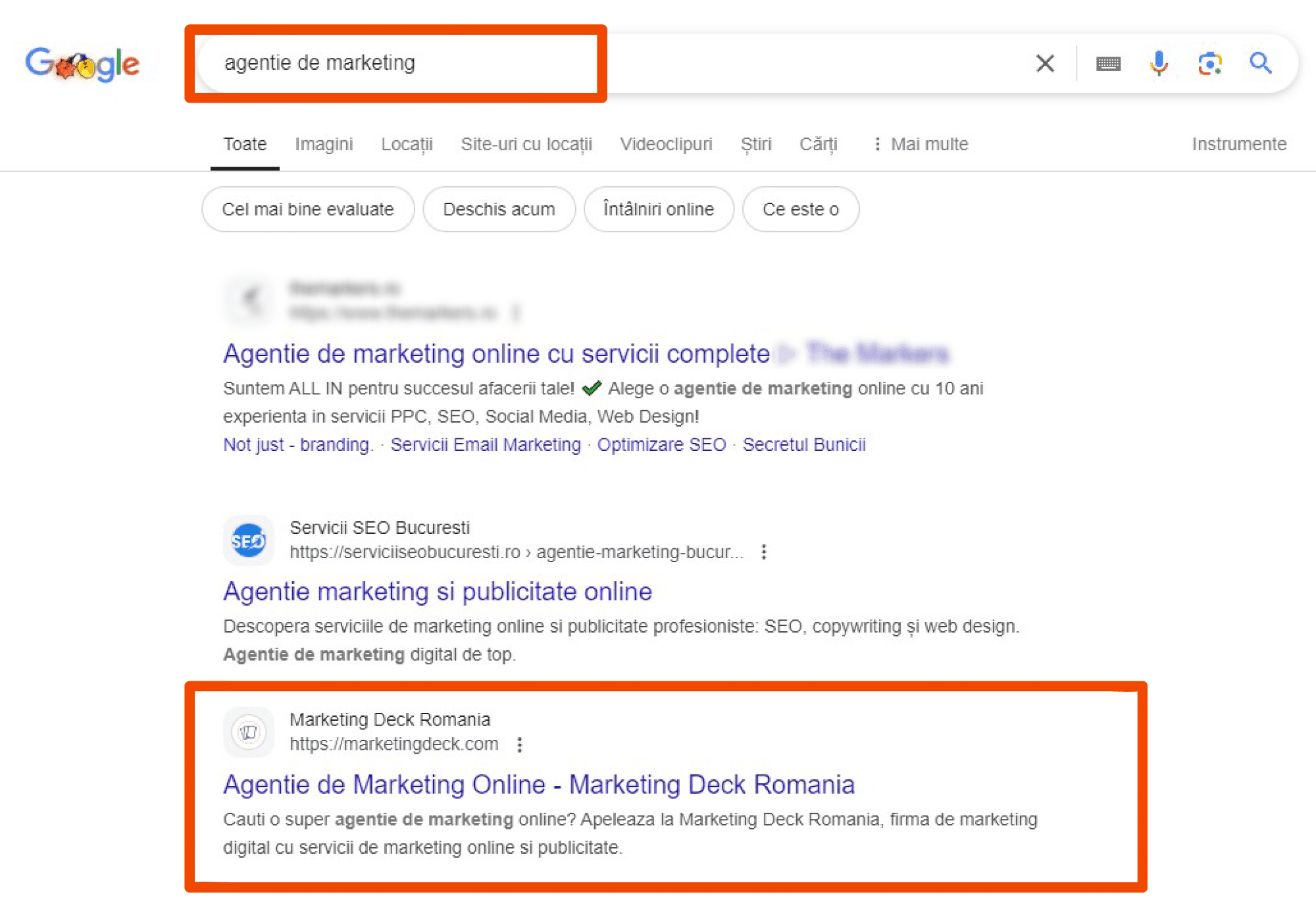The image size is (1316, 911).
Task: Click snippet 'Cauti o super agentie de marketing'
Action: coord(368,820)
